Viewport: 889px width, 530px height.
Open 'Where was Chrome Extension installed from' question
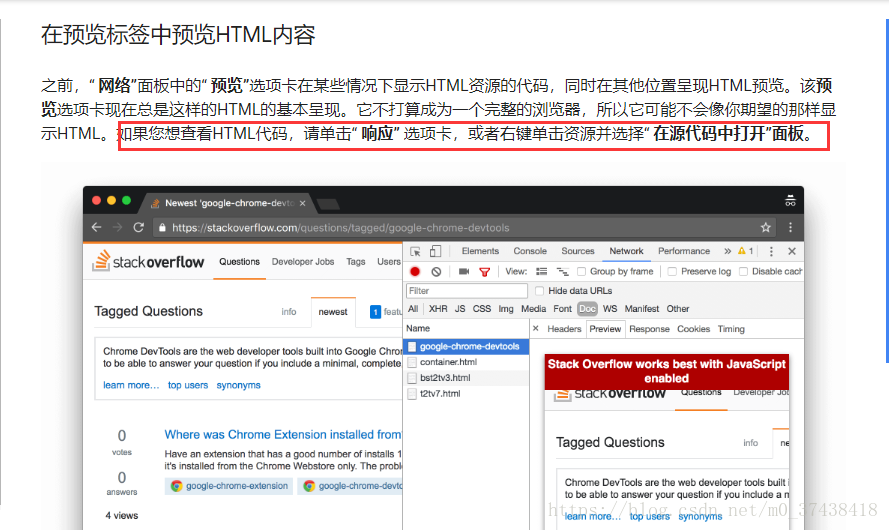[x=282, y=435]
